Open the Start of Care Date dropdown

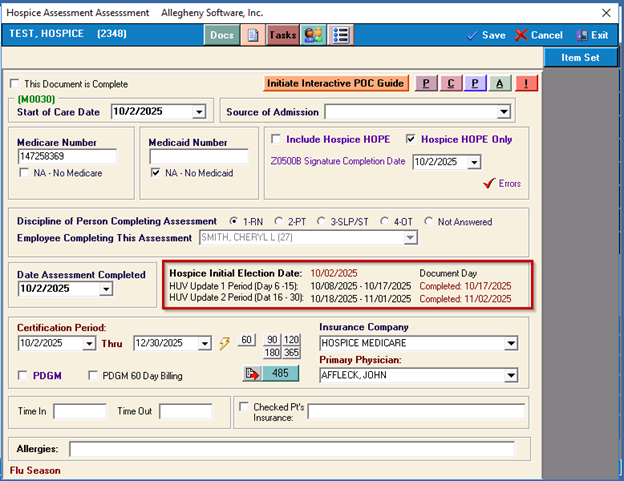tap(198, 112)
